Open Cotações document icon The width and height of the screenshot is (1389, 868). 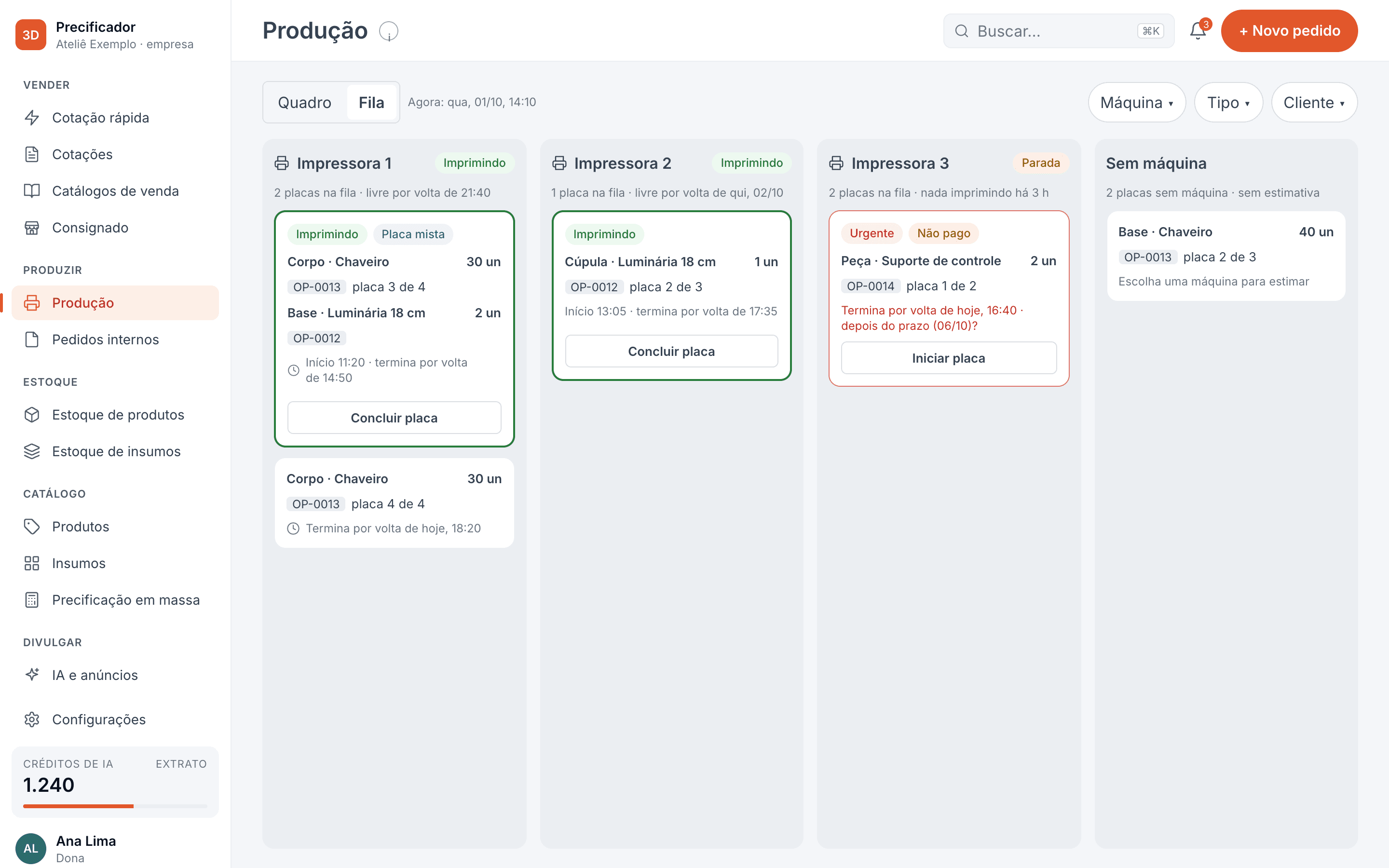[x=32, y=154]
